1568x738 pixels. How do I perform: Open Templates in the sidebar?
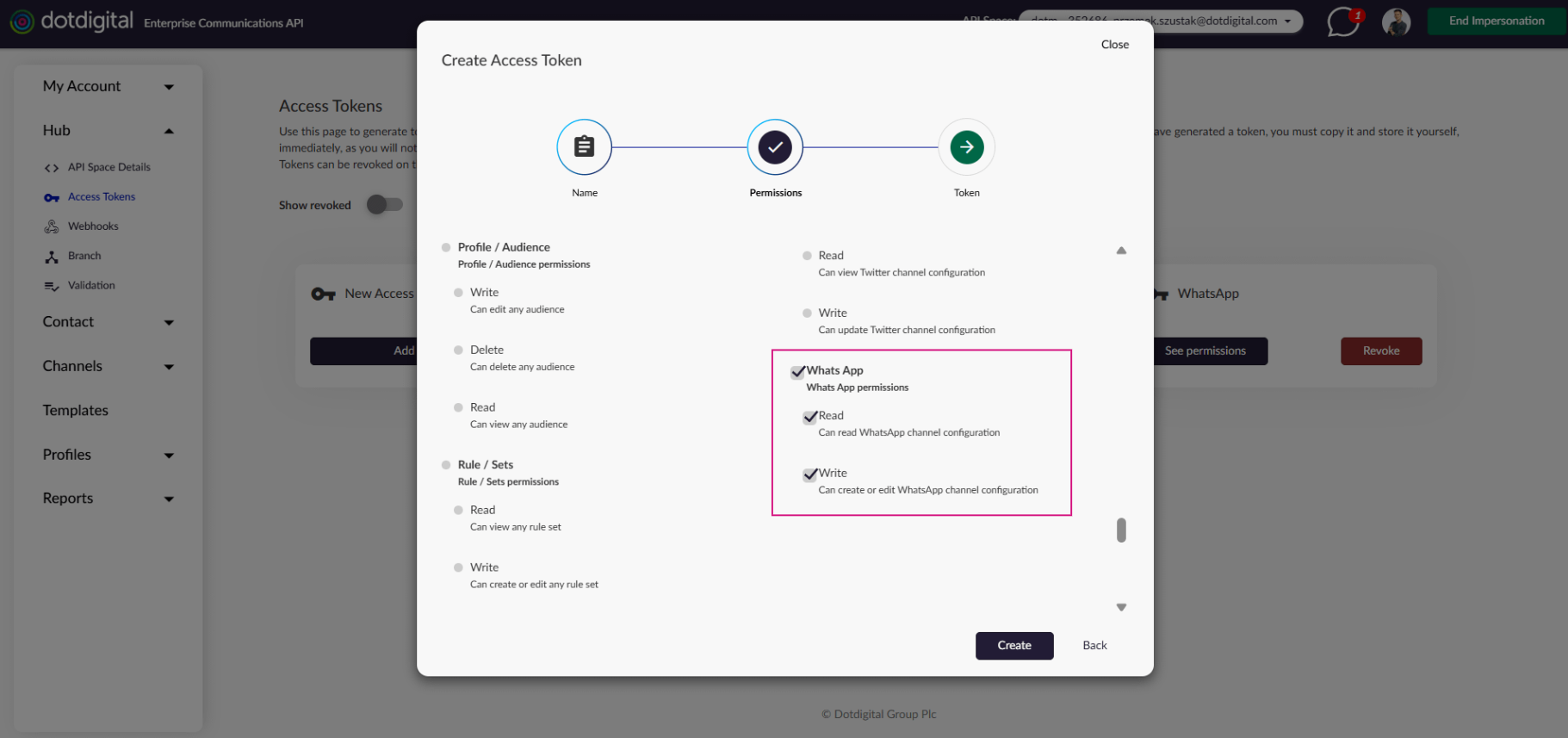coord(76,411)
